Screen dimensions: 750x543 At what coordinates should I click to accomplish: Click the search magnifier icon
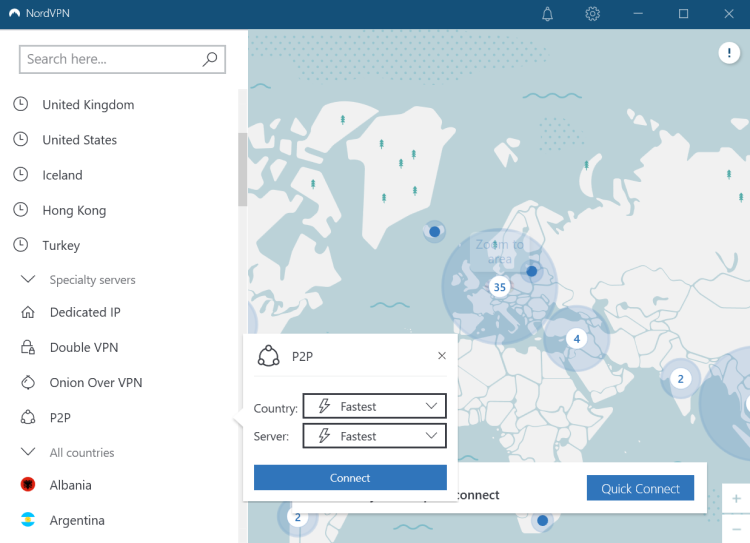210,59
